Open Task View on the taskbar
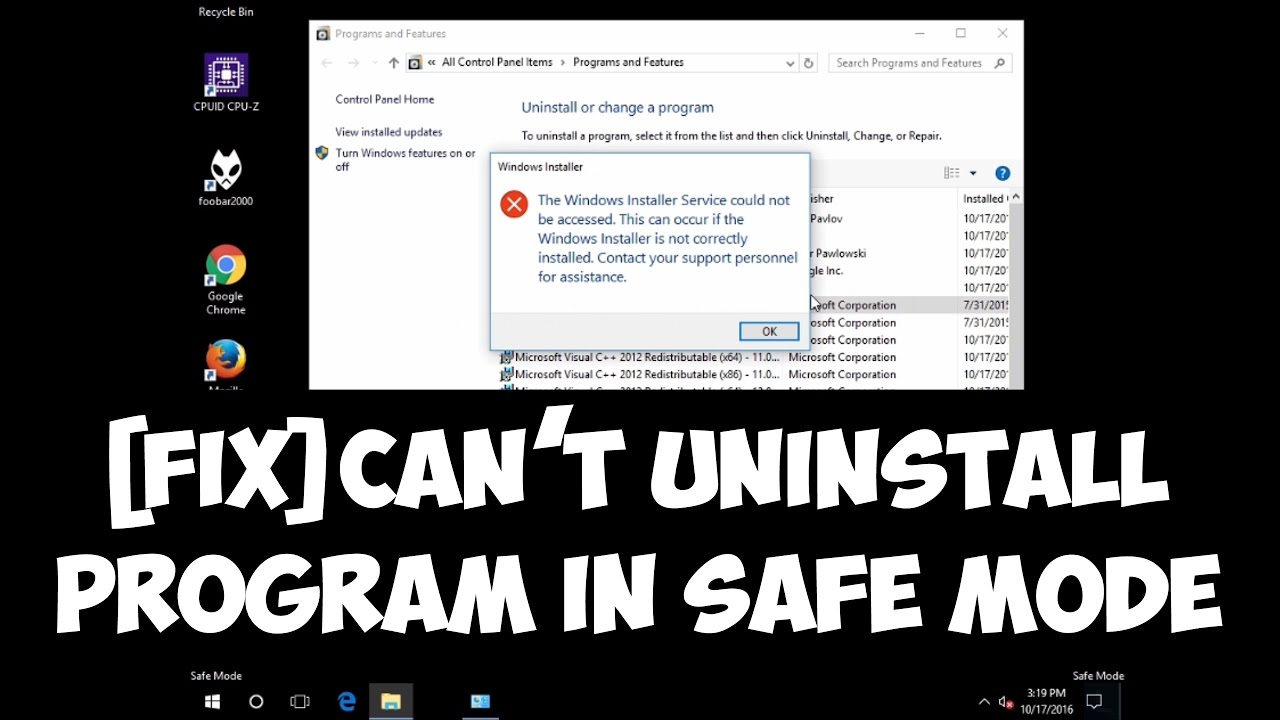Screen dimensions: 1280x720 coord(300,702)
